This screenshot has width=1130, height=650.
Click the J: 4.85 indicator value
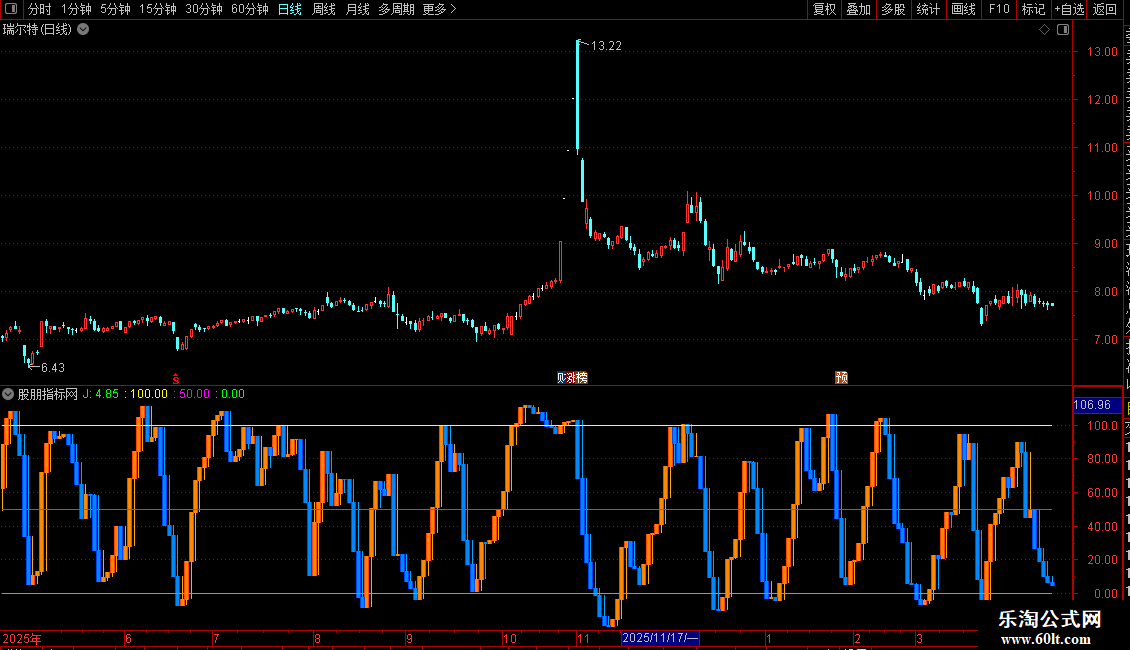tap(101, 394)
